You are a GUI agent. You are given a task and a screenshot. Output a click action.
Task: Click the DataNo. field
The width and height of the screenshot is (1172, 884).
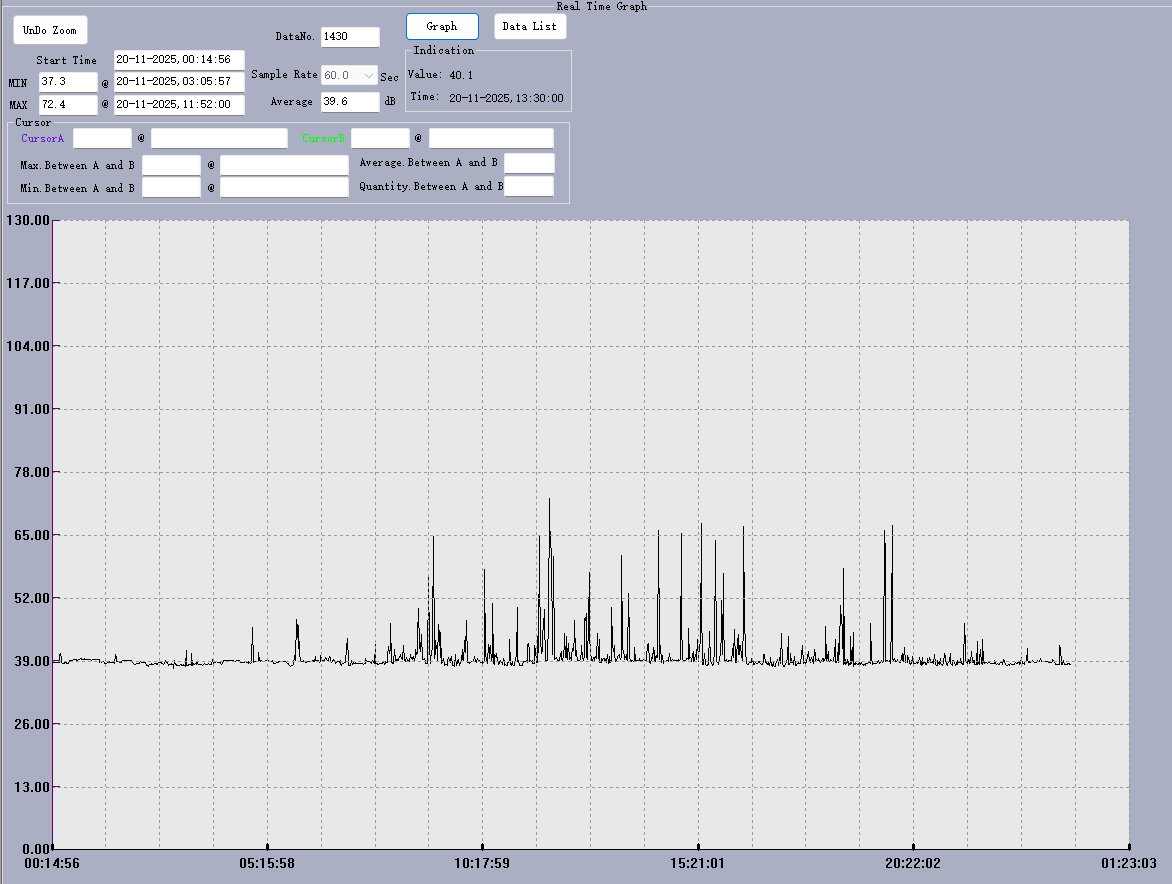coord(350,37)
